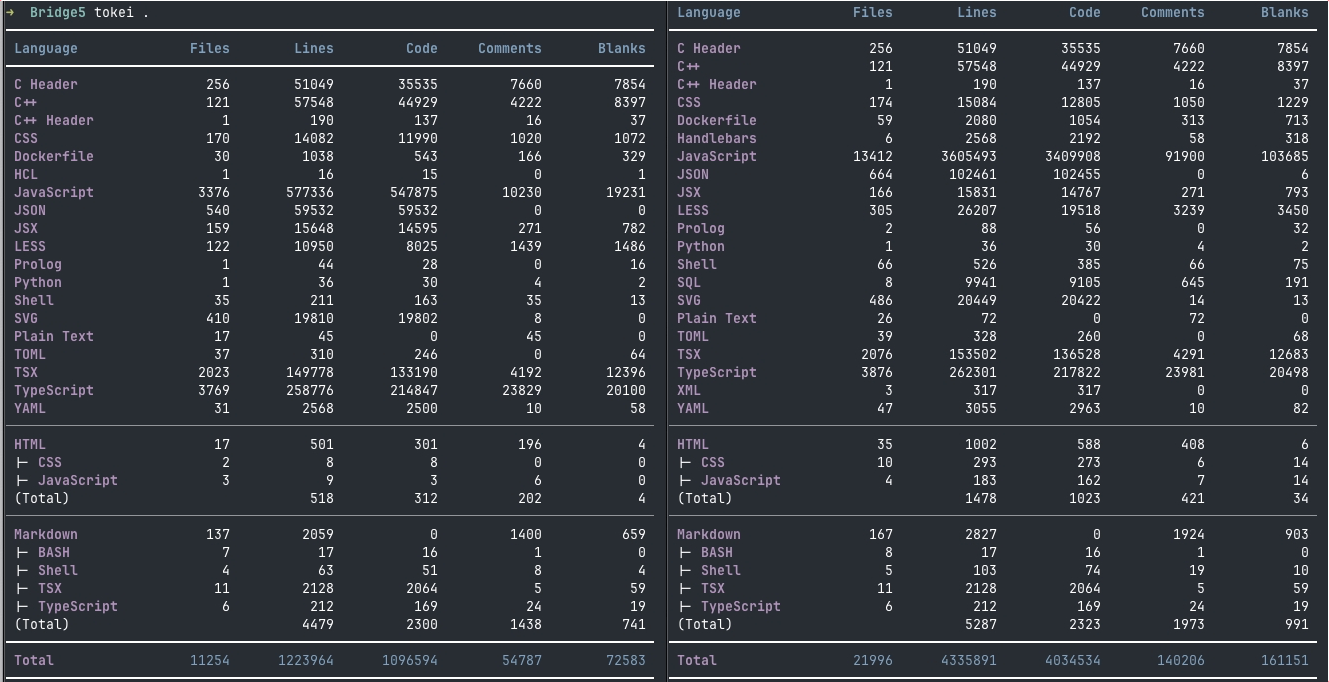Select the Comments column header in right pane
The width and height of the screenshot is (1329, 682).
[x=1172, y=13]
